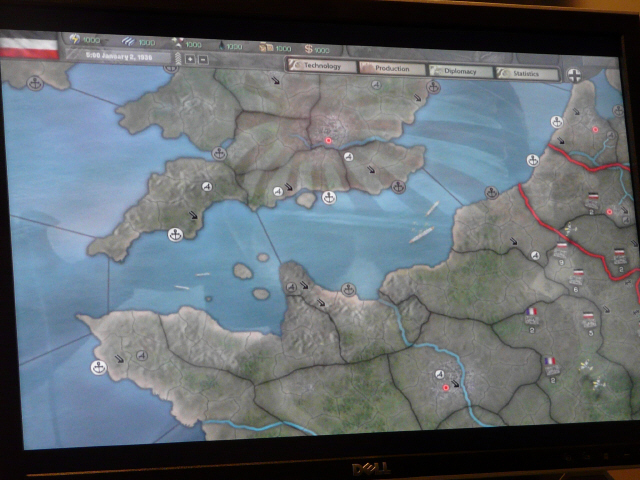Screen dimensions: 640x480
Task: Select the German unit stack showing 9
Action: 562,252
